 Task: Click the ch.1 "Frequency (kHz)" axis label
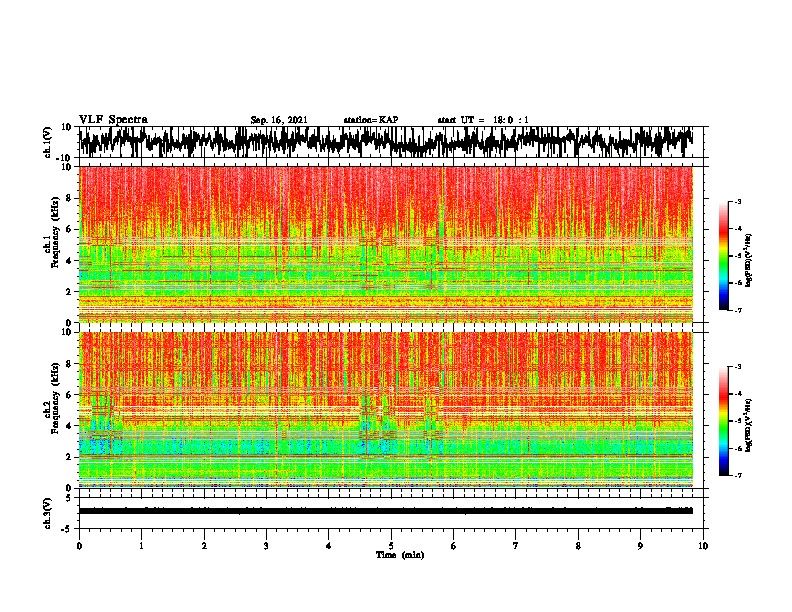pyautogui.click(x=55, y=232)
